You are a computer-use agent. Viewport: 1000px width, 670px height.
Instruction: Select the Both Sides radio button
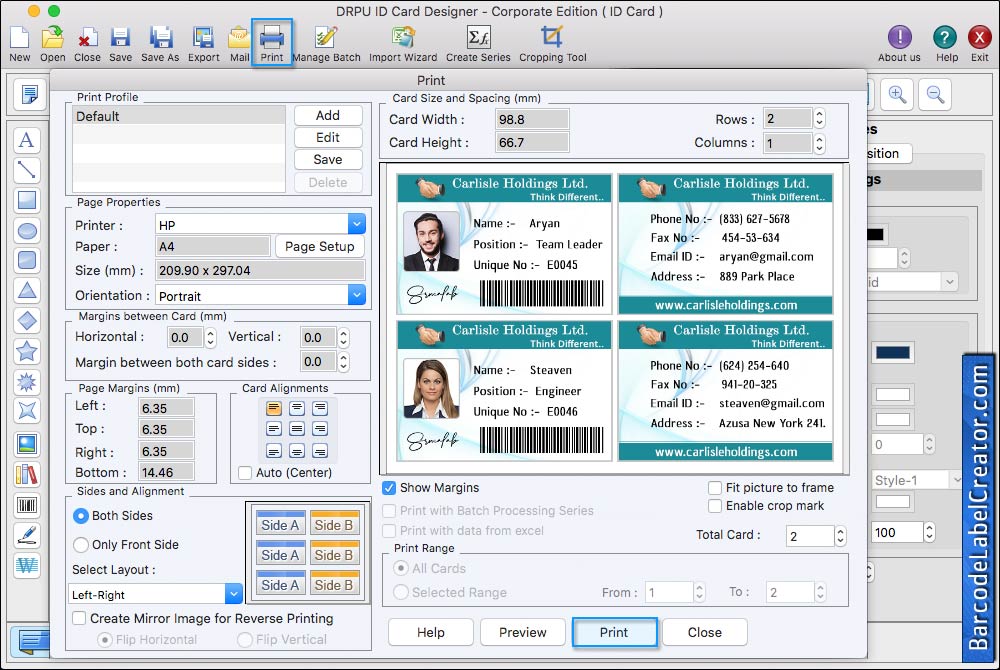click(80, 516)
